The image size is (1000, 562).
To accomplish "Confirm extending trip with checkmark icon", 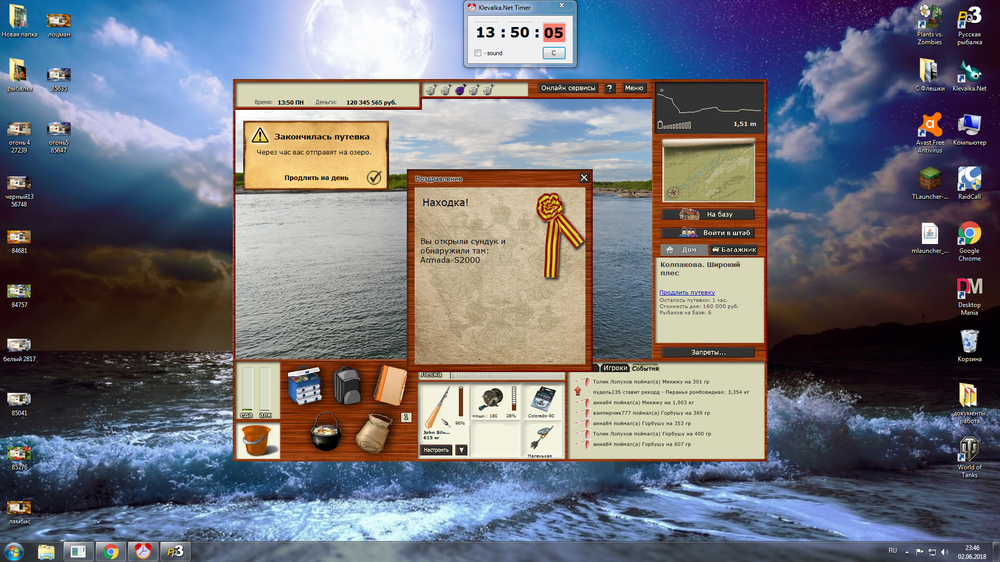I will tap(373, 177).
